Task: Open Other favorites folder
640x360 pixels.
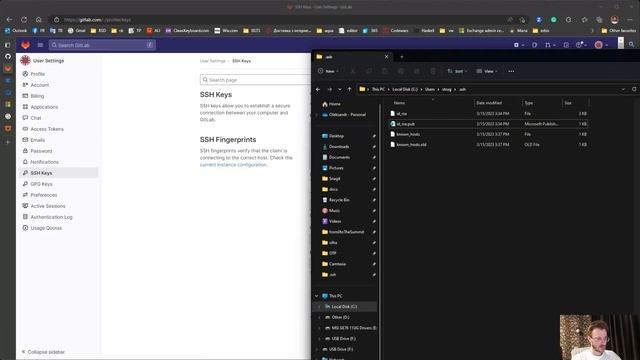Action: [618, 31]
